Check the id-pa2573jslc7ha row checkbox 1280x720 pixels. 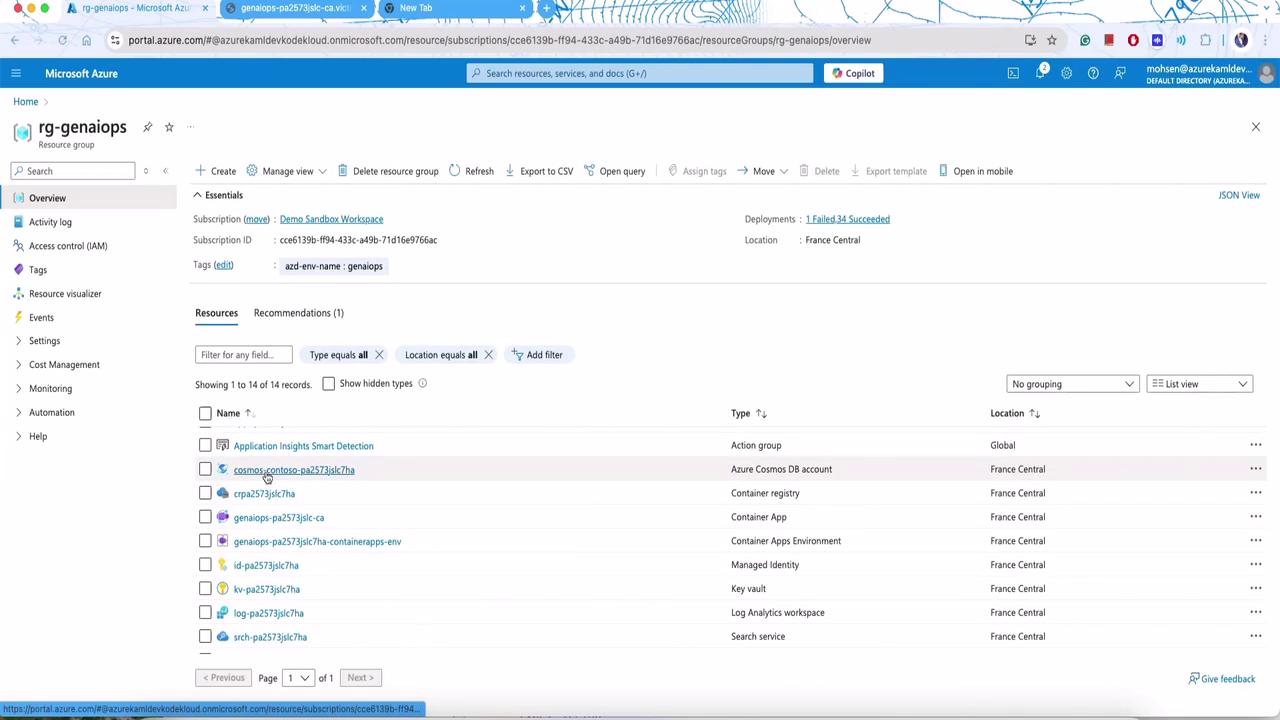pyautogui.click(x=205, y=565)
